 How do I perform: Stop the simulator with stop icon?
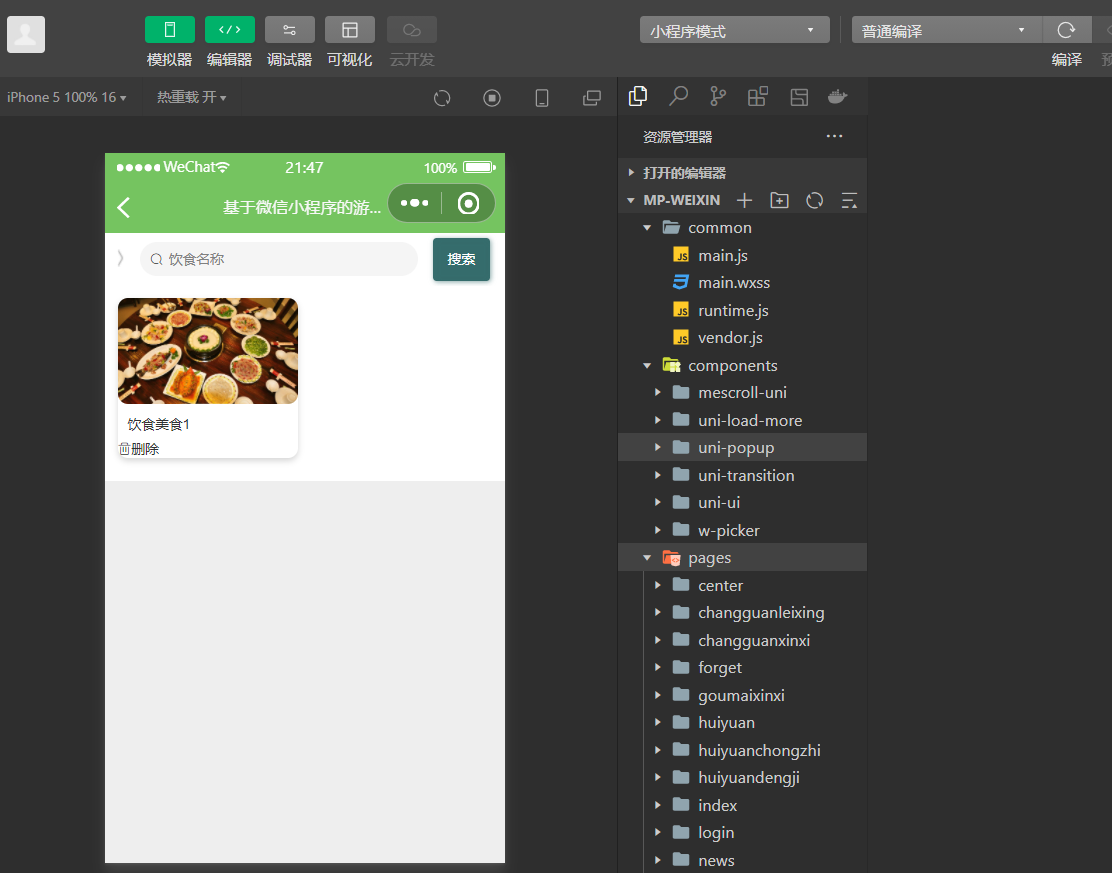[x=492, y=98]
